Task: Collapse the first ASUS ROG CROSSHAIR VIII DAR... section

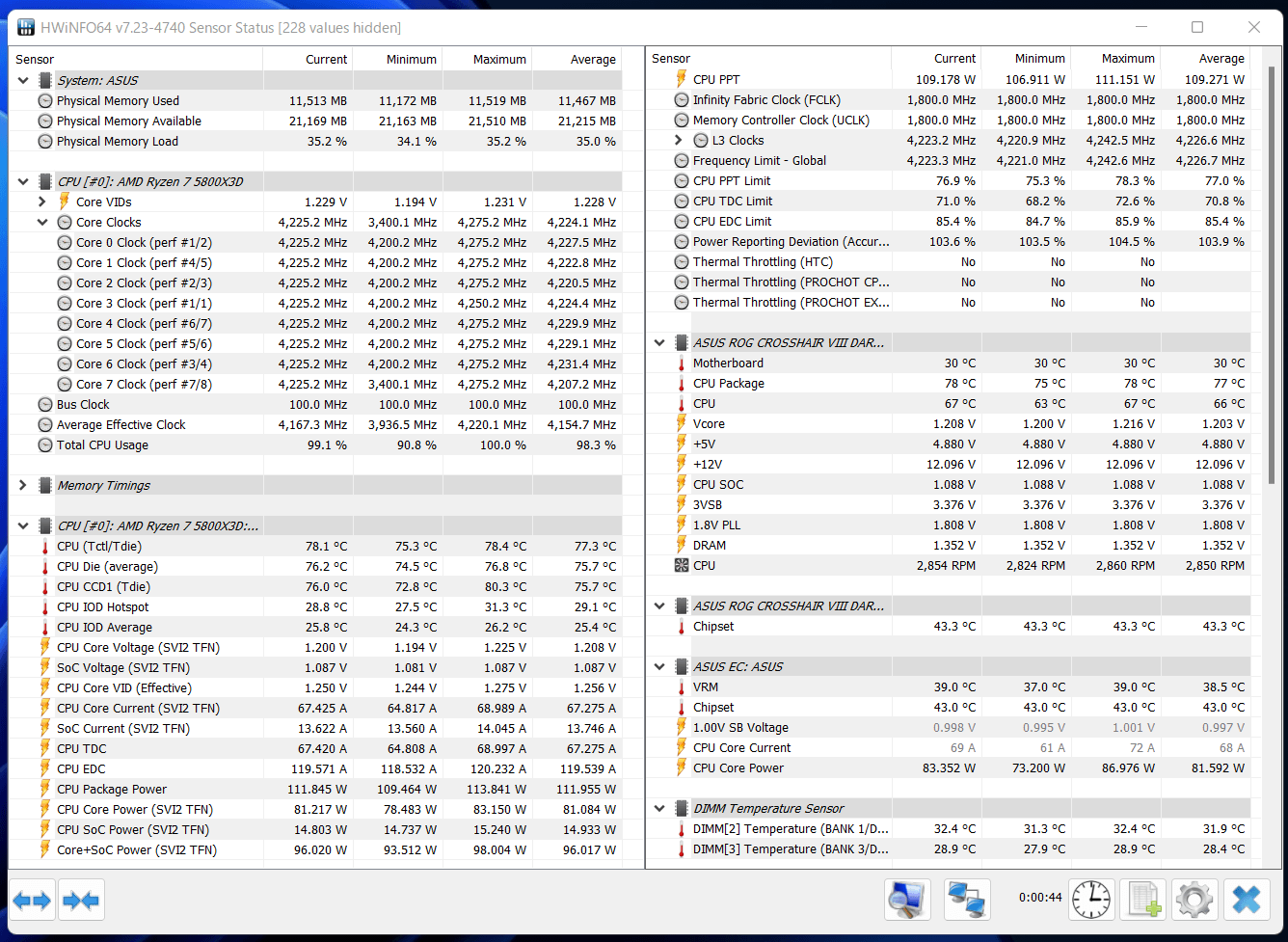Action: coord(659,342)
